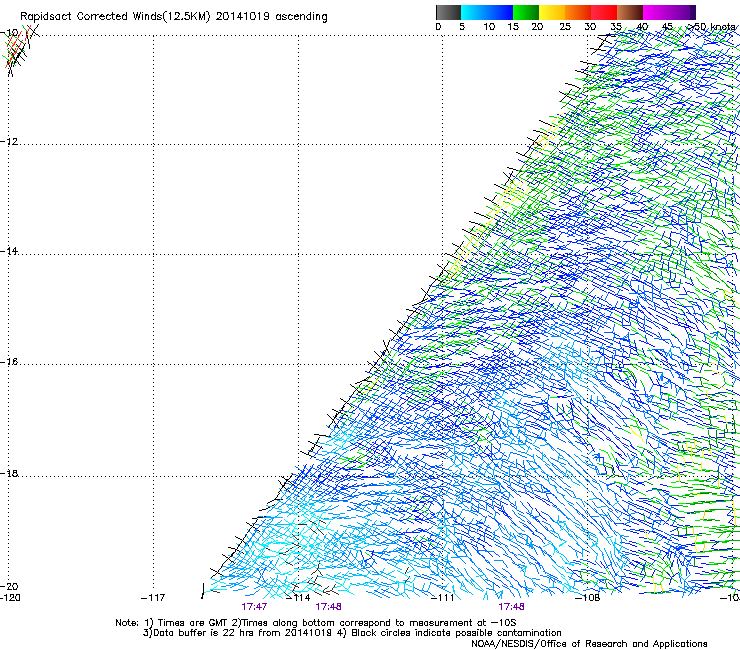Select the 'Rapidscat Corrected Winds(12.5KM)' title text
Screen dimensions: 740x650
(115, 16)
